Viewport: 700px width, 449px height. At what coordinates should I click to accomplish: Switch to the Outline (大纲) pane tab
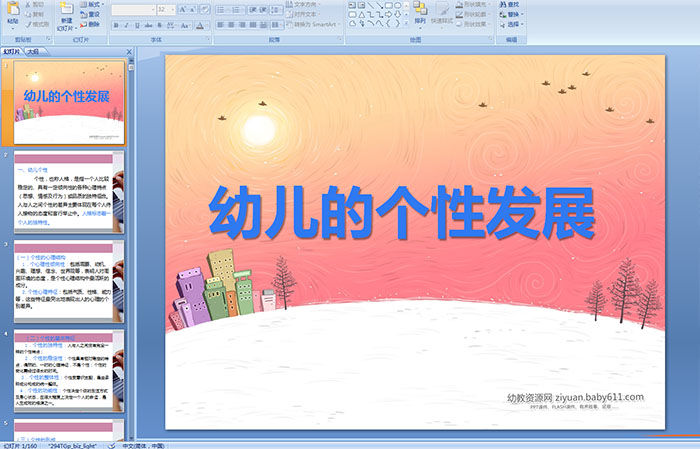click(x=34, y=52)
